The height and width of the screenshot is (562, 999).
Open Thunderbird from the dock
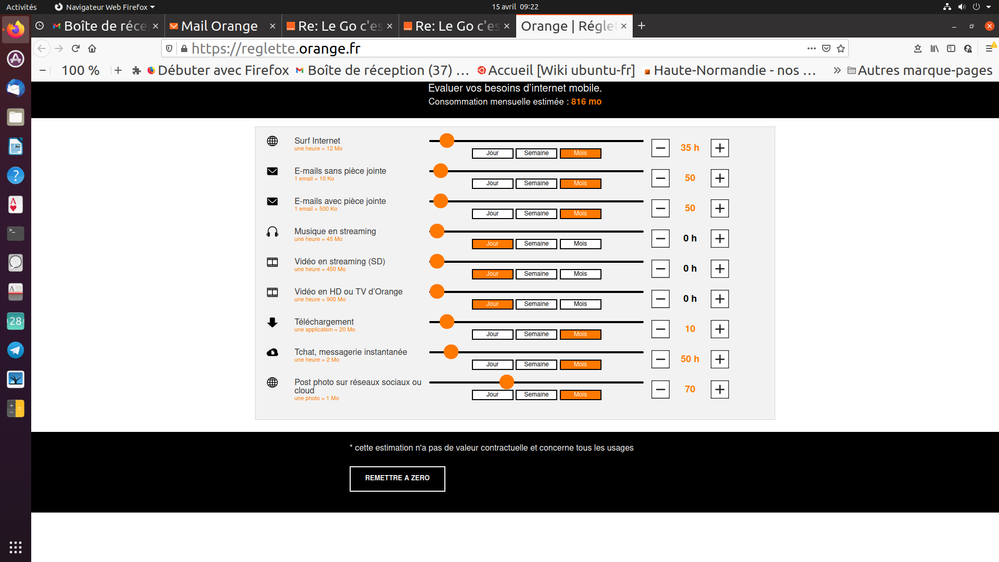click(15, 88)
